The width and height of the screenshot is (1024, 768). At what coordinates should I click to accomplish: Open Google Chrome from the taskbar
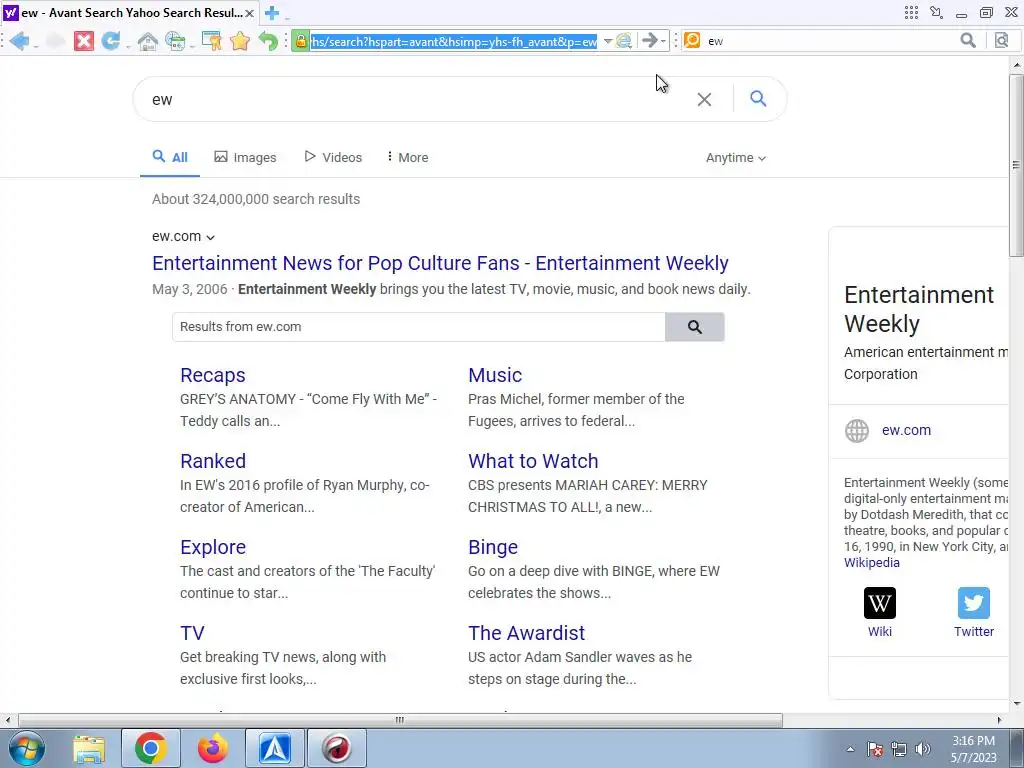151,748
